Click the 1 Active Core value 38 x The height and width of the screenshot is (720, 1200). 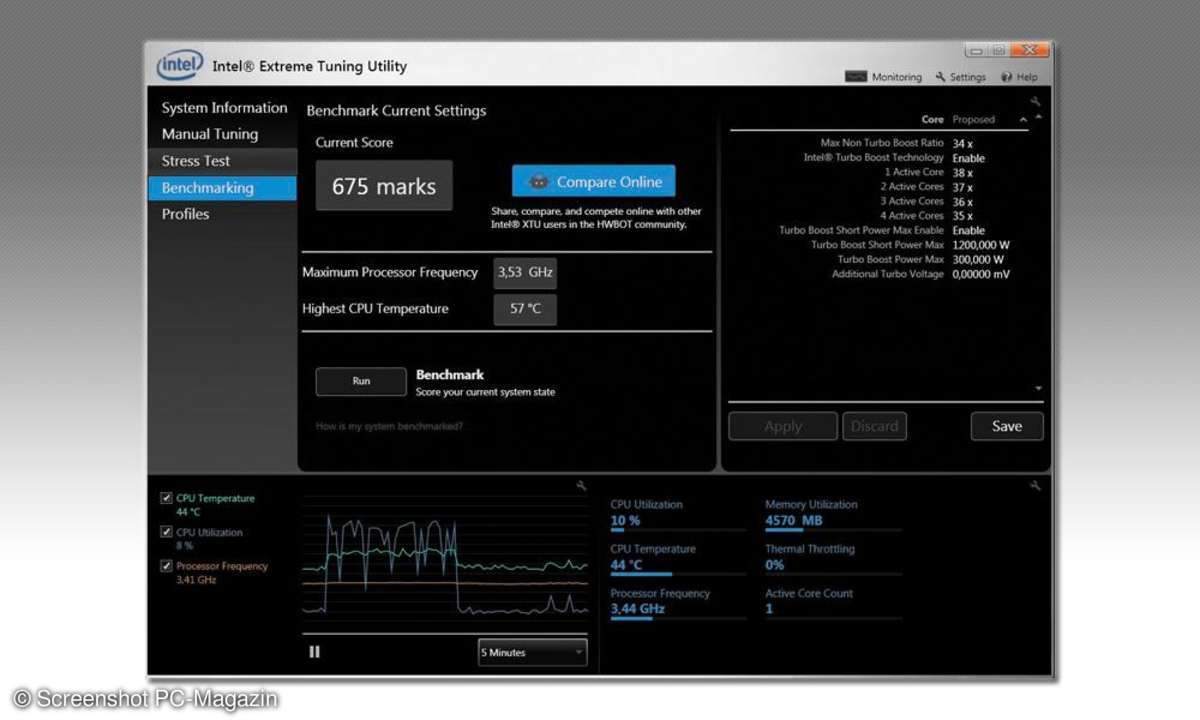(963, 173)
